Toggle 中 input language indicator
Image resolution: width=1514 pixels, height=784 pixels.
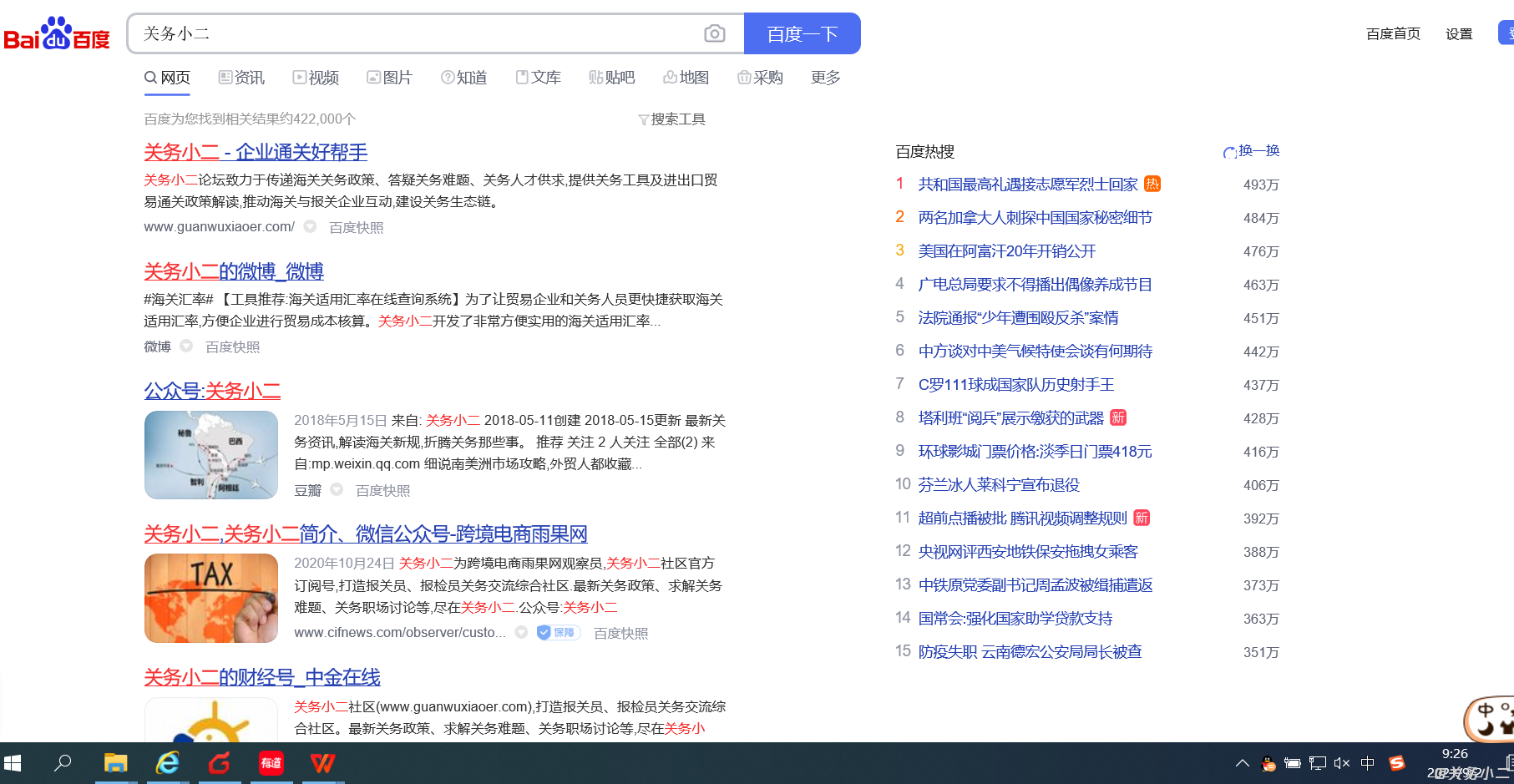coord(1367,763)
